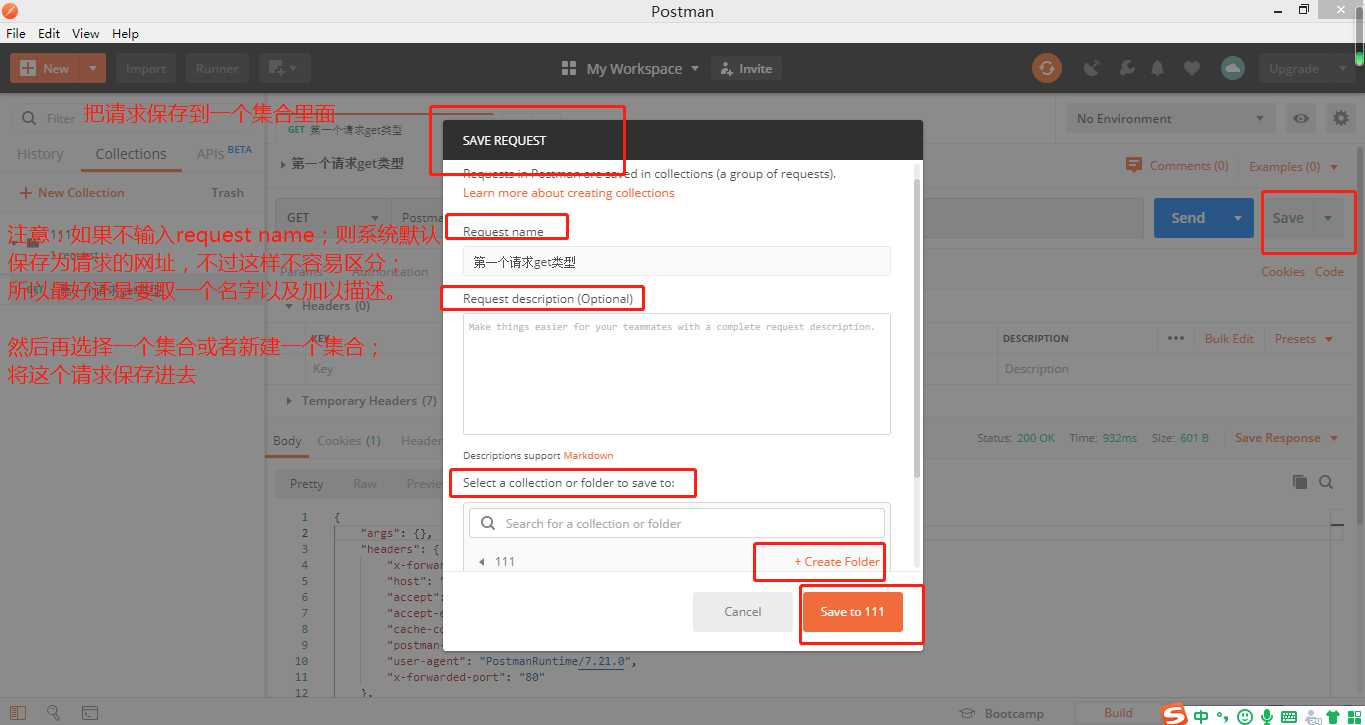
Task: Open the Examples (0) dropdown
Action: point(1293,166)
